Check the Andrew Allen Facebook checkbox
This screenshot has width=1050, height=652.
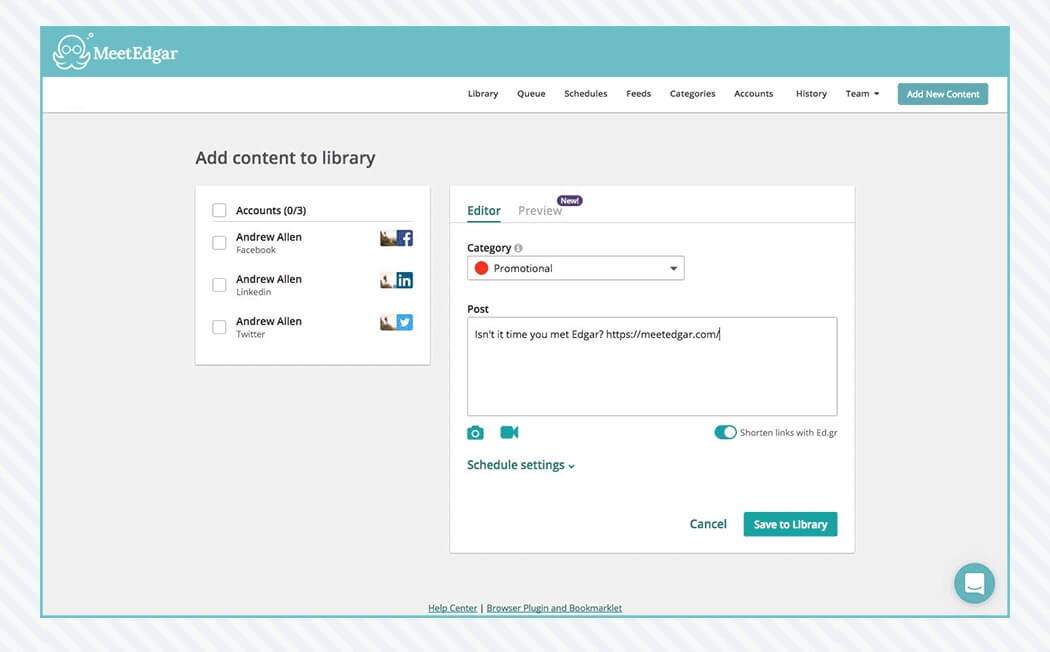coord(219,242)
